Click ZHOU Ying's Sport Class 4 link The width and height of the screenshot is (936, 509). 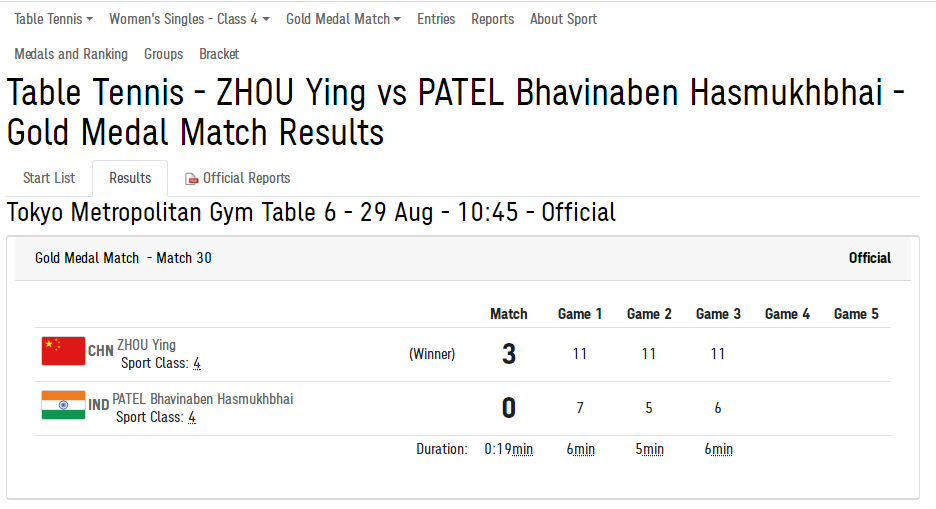pyautogui.click(x=197, y=363)
